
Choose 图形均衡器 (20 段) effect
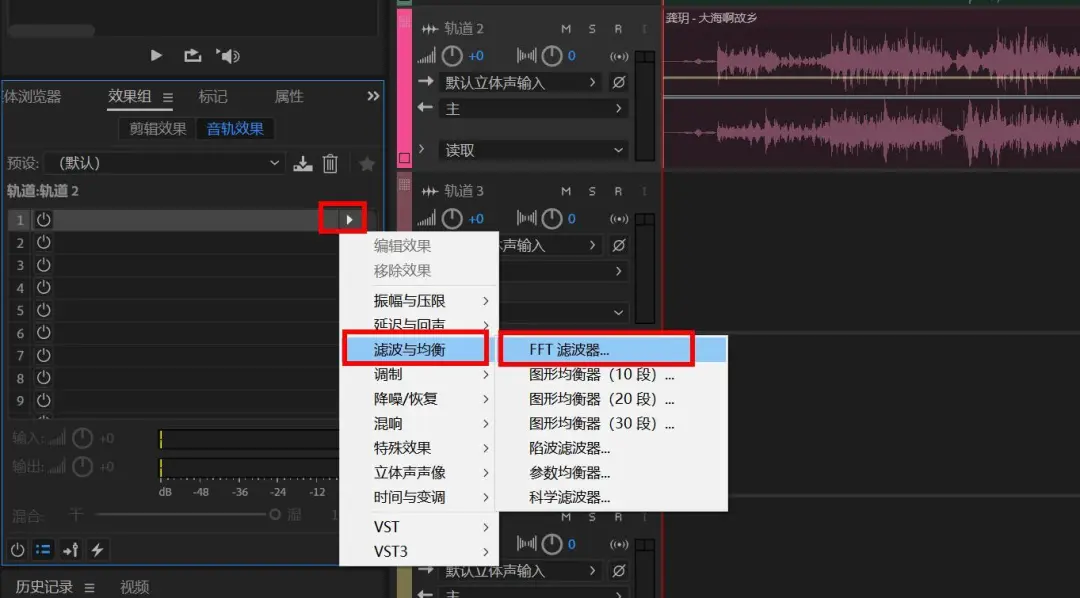[x=612, y=399]
